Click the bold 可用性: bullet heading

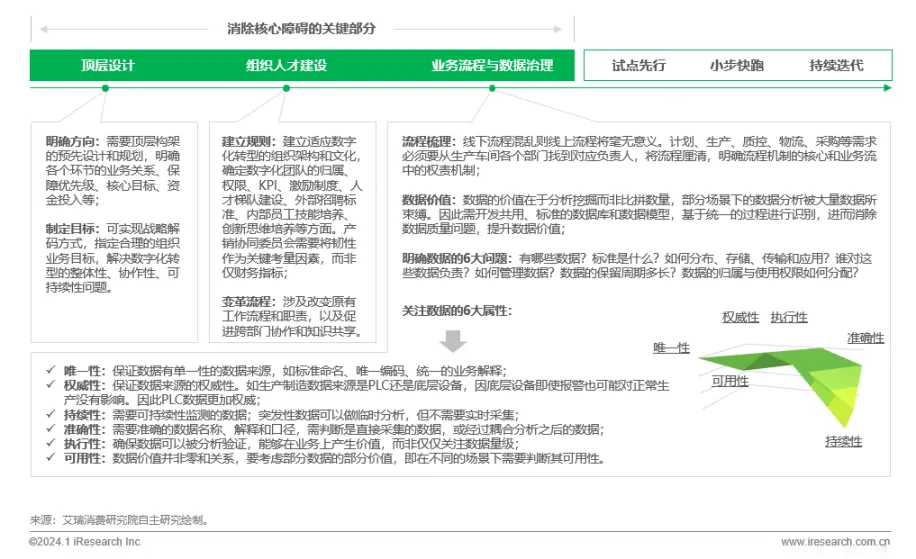pos(85,458)
